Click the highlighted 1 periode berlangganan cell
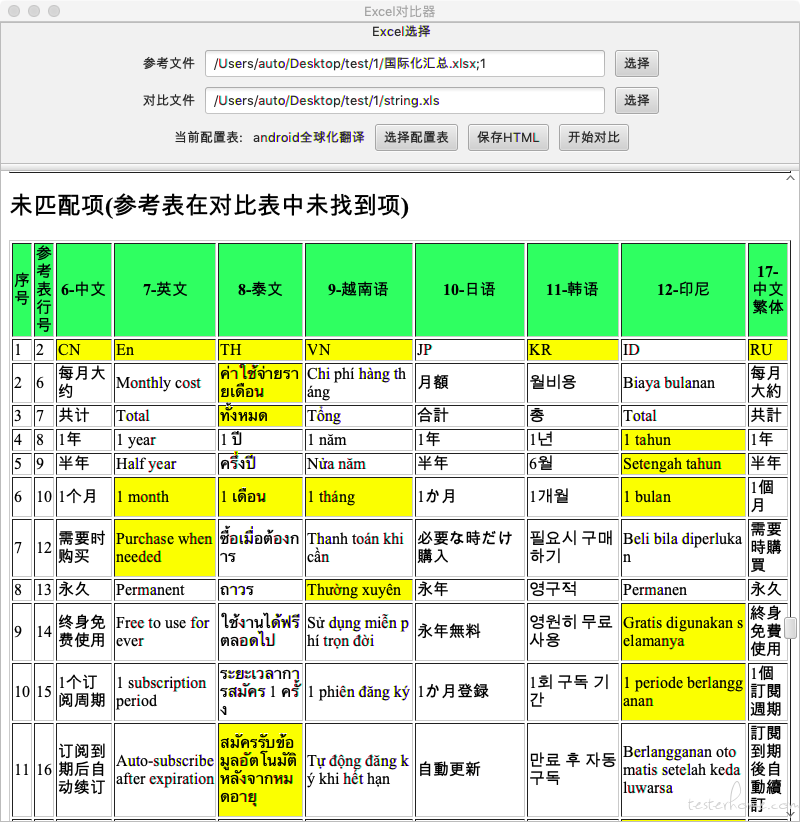800x822 pixels. [683, 692]
